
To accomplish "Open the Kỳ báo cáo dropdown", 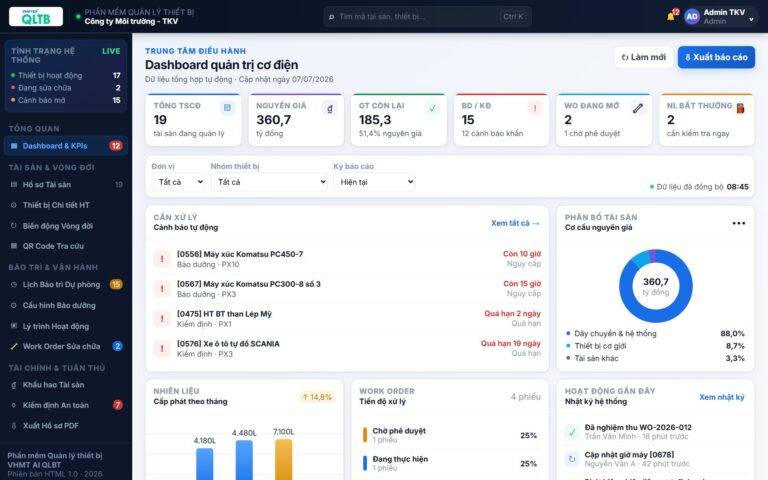I will [374, 182].
